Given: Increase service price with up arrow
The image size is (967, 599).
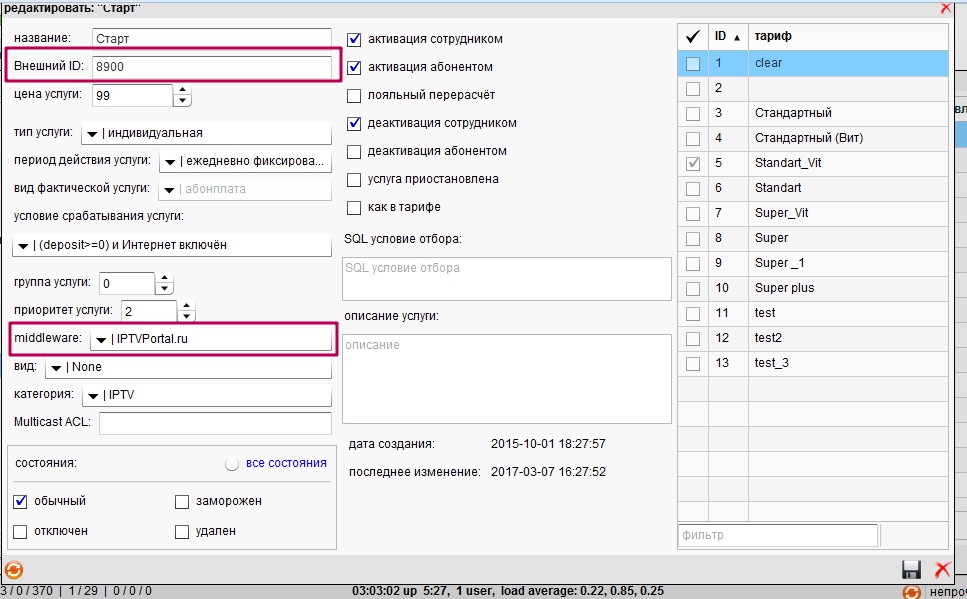Looking at the screenshot, I should click(182, 90).
